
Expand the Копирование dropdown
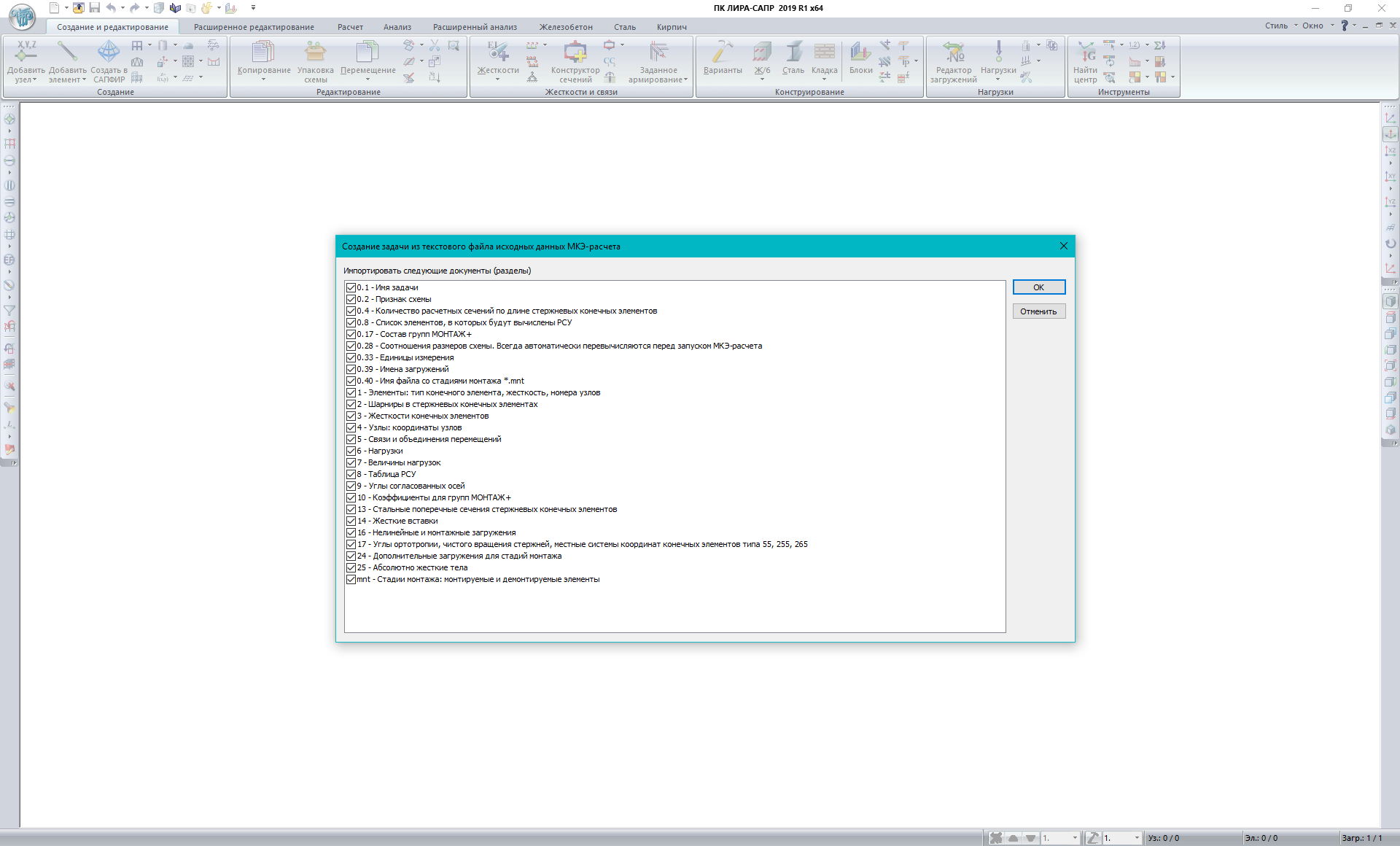(264, 79)
